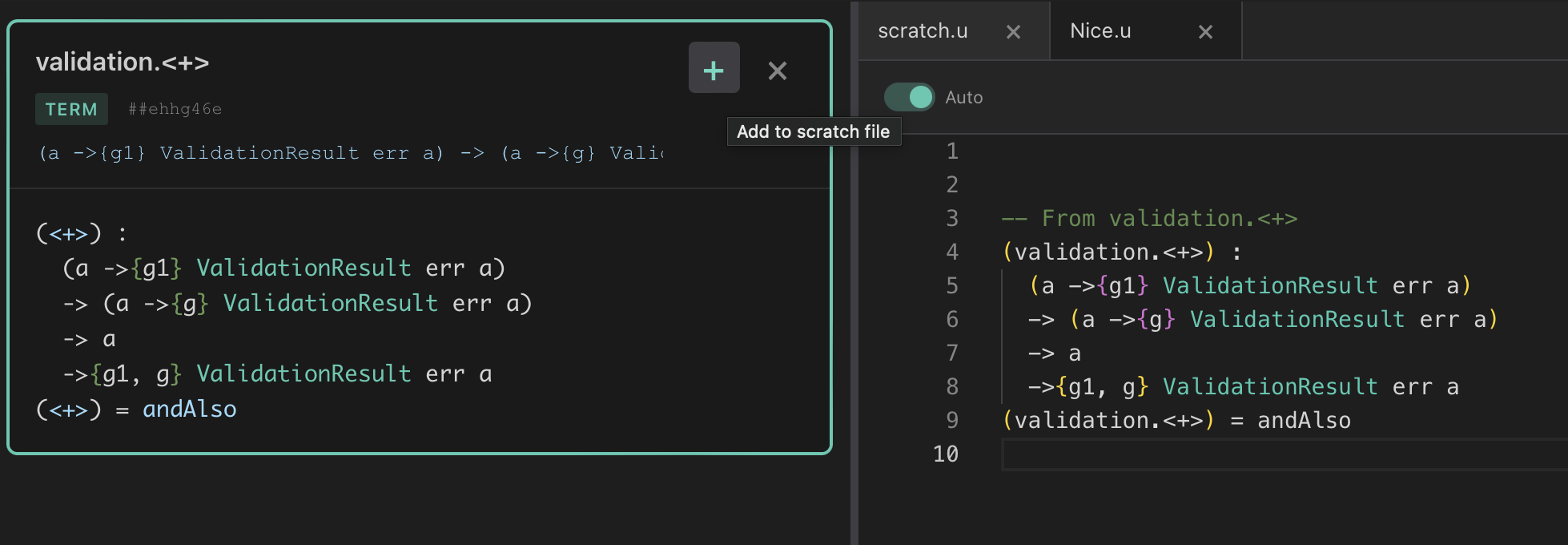Place cursor on empty editor line 10

[1281, 454]
